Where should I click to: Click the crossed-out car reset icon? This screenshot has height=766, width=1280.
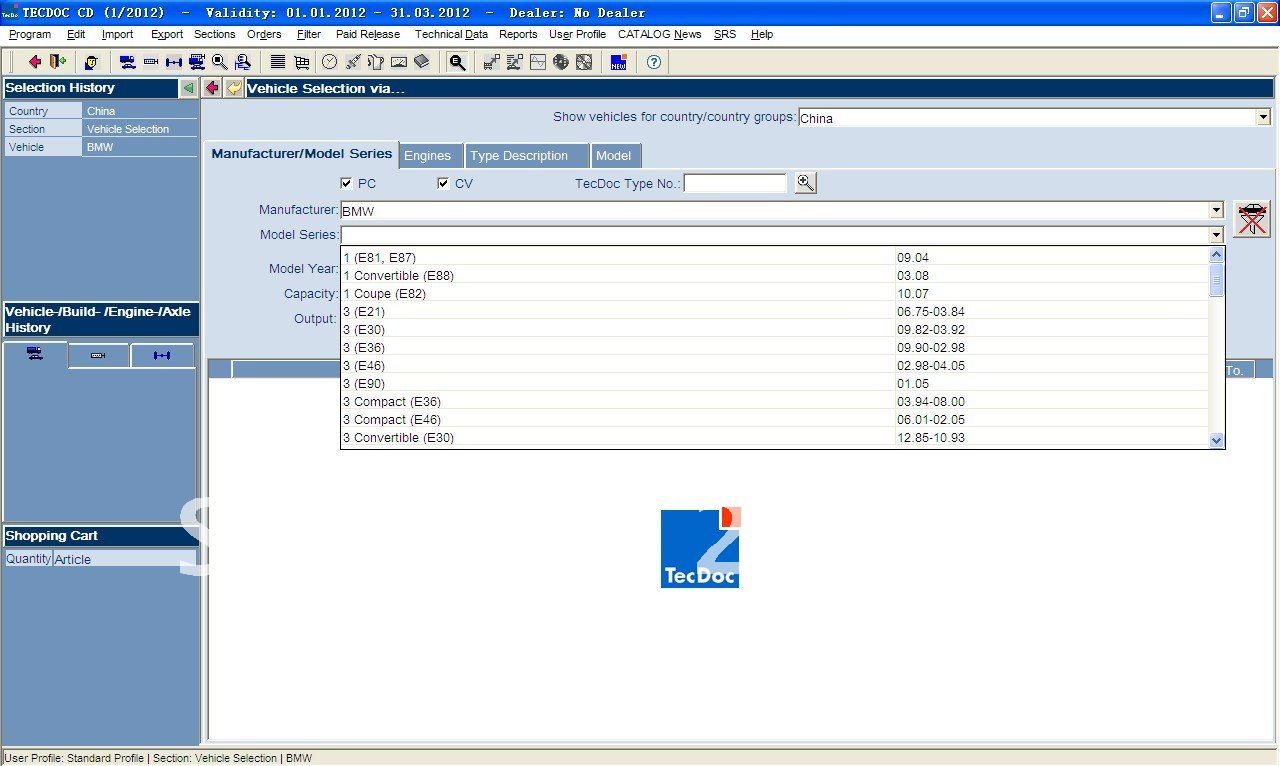click(x=1252, y=218)
